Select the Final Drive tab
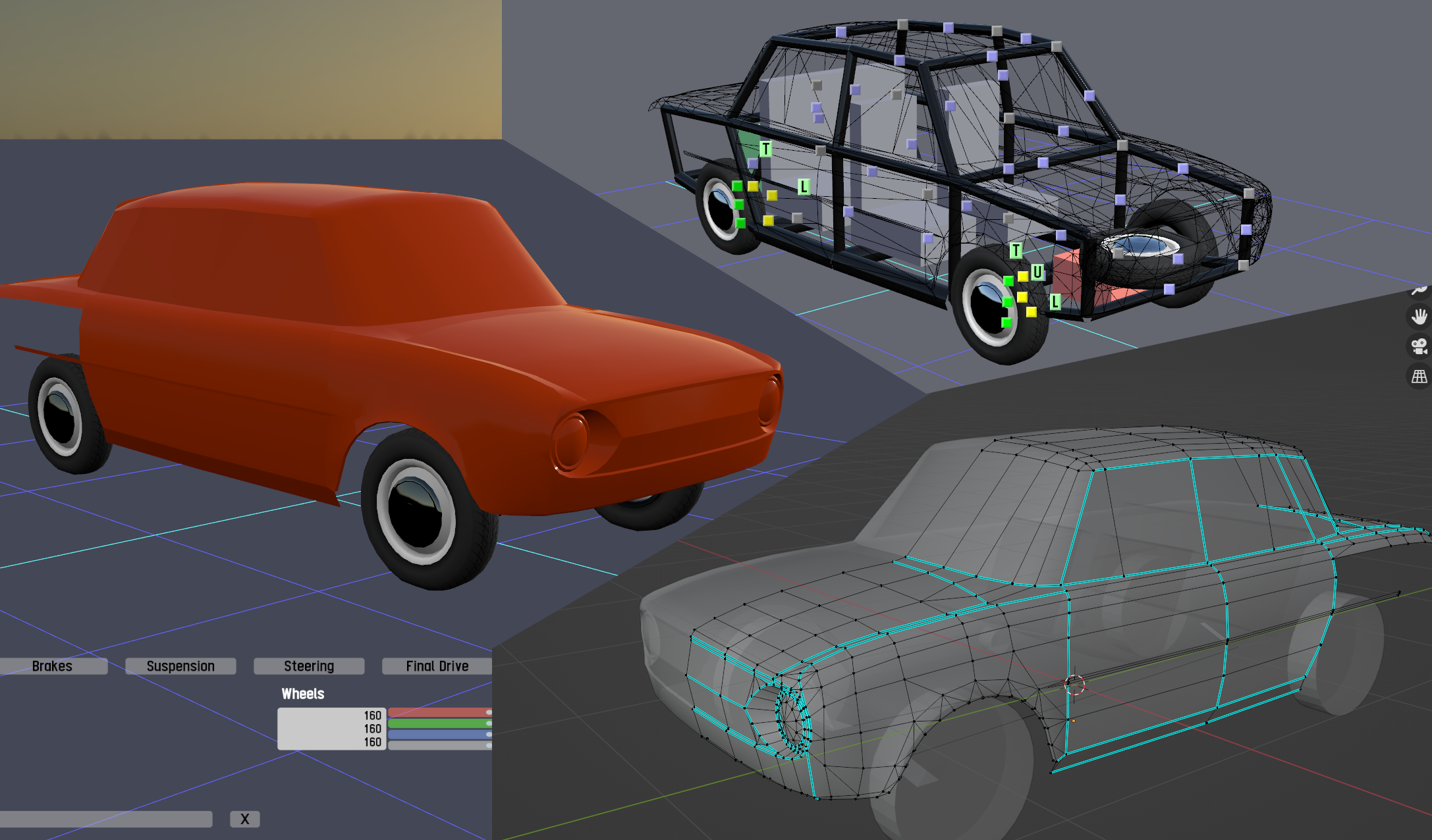The width and height of the screenshot is (1432, 840). pos(437,666)
